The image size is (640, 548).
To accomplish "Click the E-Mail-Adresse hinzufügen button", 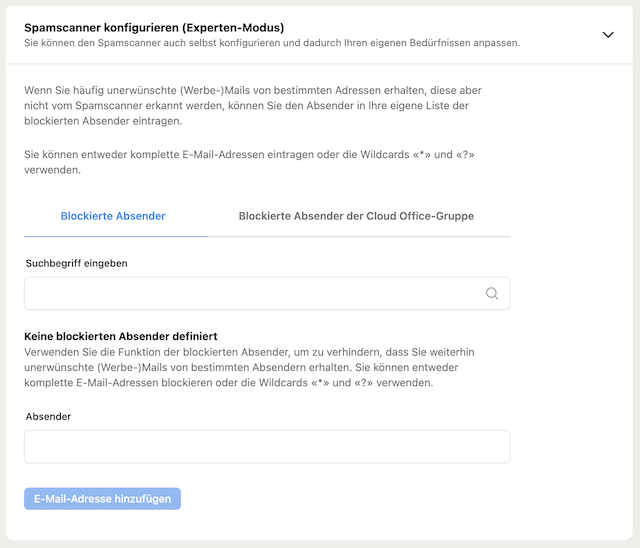I will [x=102, y=499].
